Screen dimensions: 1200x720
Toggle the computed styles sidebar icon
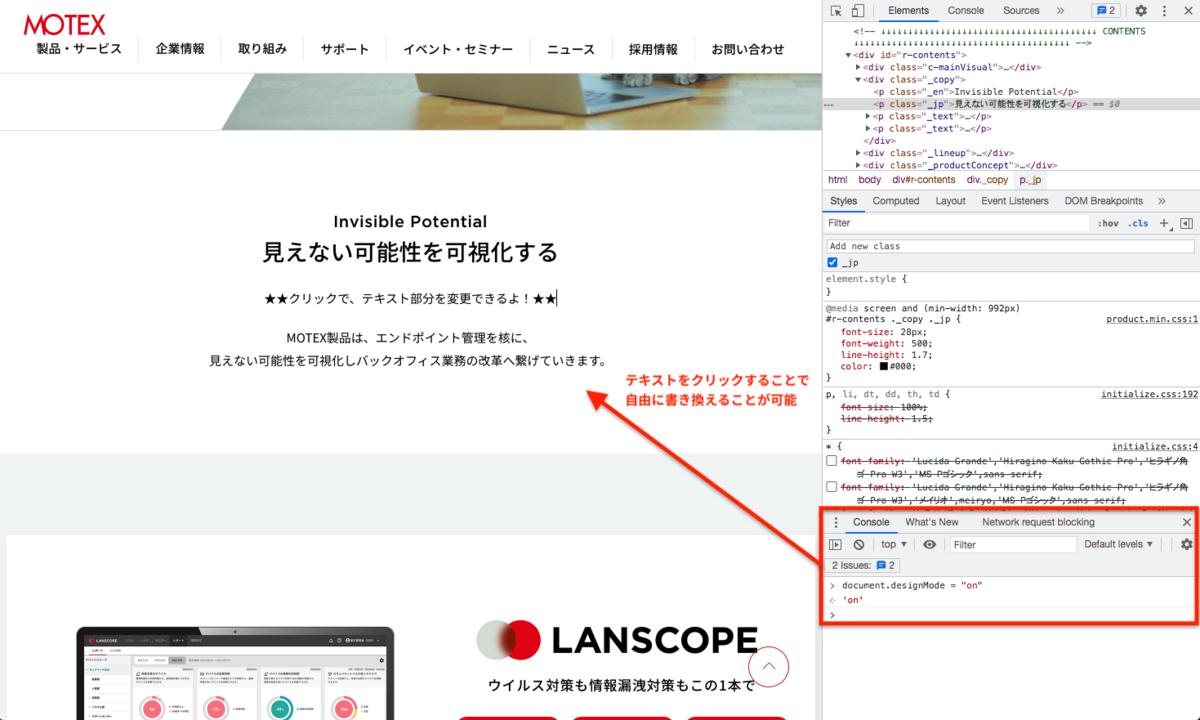pos(1186,224)
